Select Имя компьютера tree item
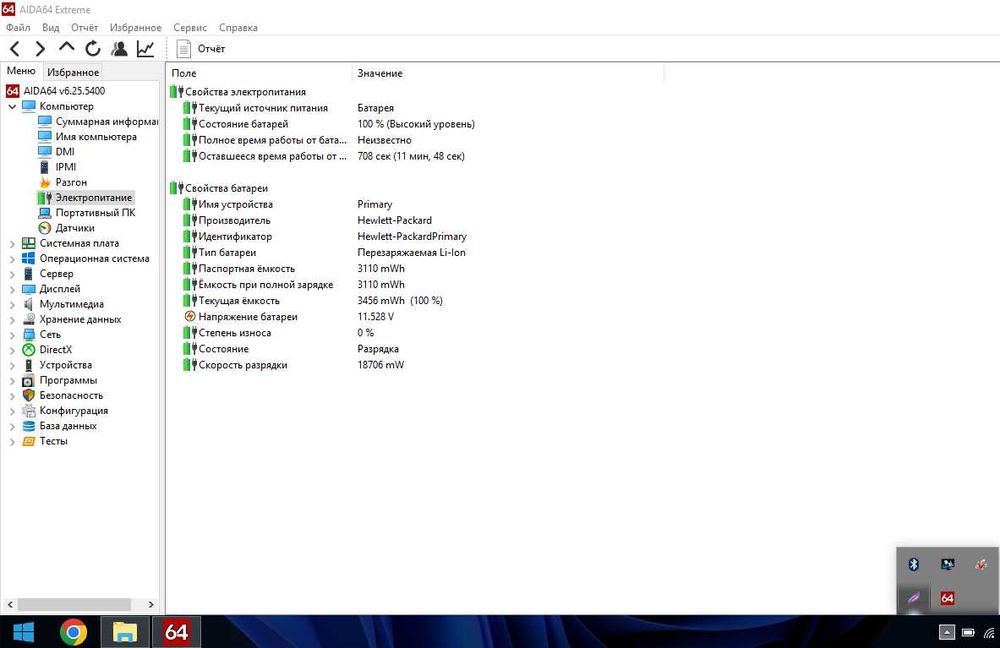1000x648 pixels. 87,136
